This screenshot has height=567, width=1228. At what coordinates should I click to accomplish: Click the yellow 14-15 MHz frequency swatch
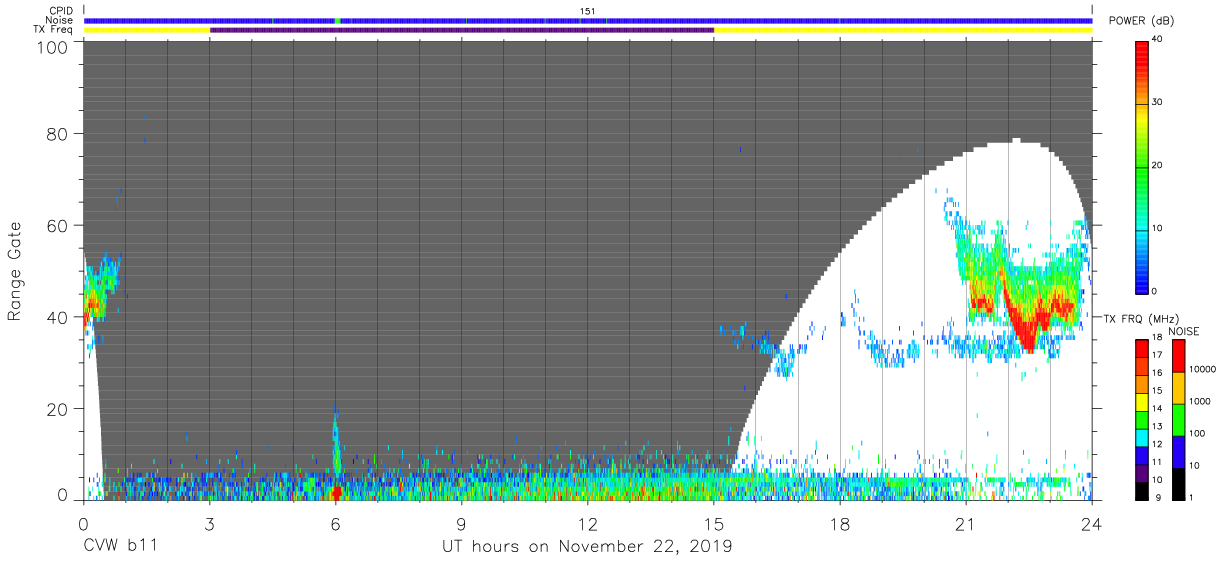(1142, 401)
